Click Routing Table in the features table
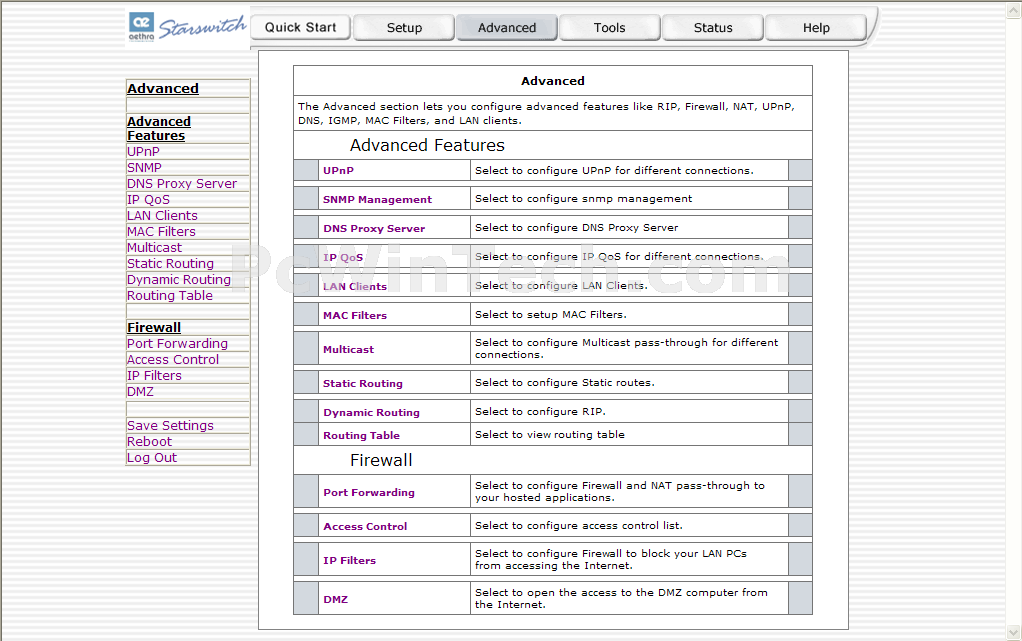Viewport: 1022px width, 641px height. pos(361,436)
